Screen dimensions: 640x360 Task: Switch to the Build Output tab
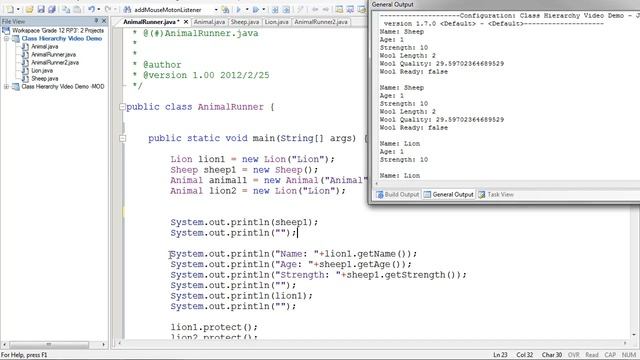[x=398, y=195]
